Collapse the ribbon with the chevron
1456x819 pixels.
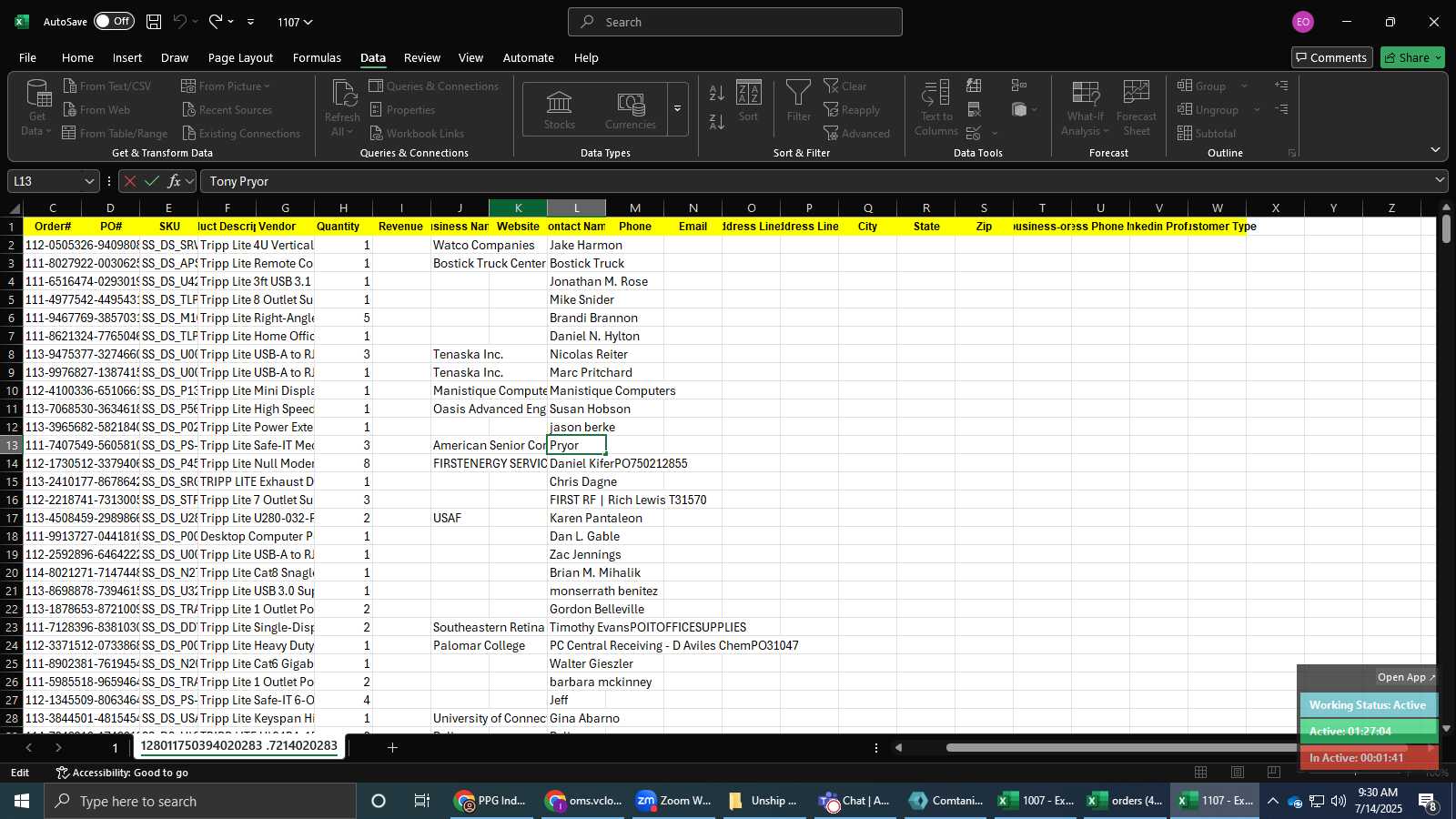click(x=1435, y=150)
